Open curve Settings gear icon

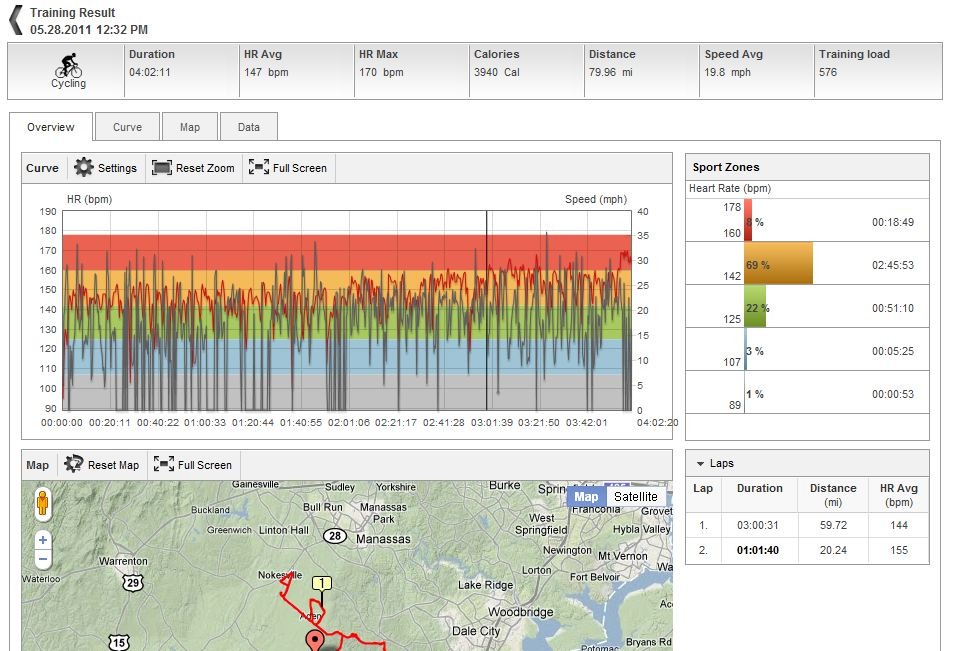[x=84, y=167]
